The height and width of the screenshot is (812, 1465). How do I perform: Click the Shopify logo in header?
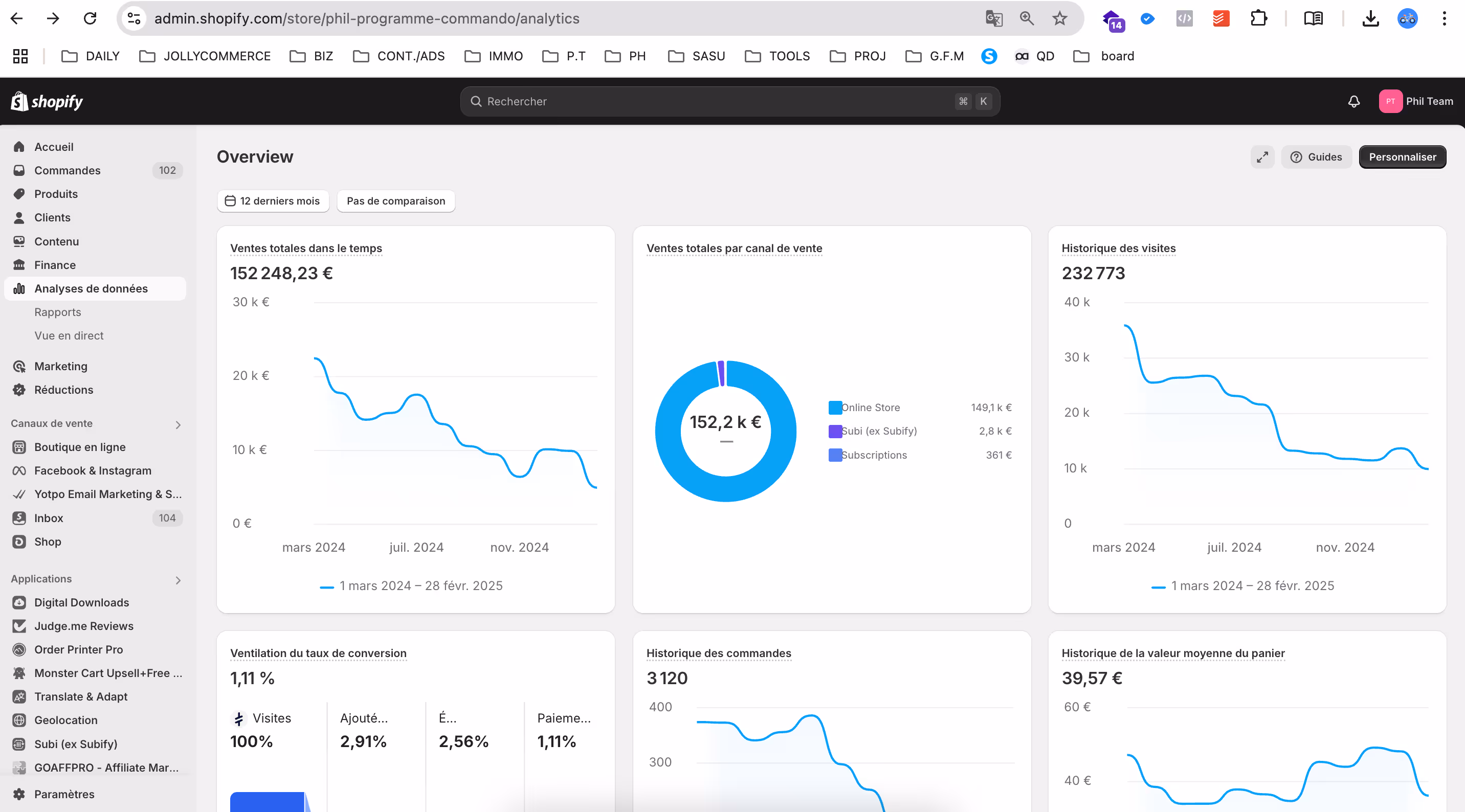(47, 101)
